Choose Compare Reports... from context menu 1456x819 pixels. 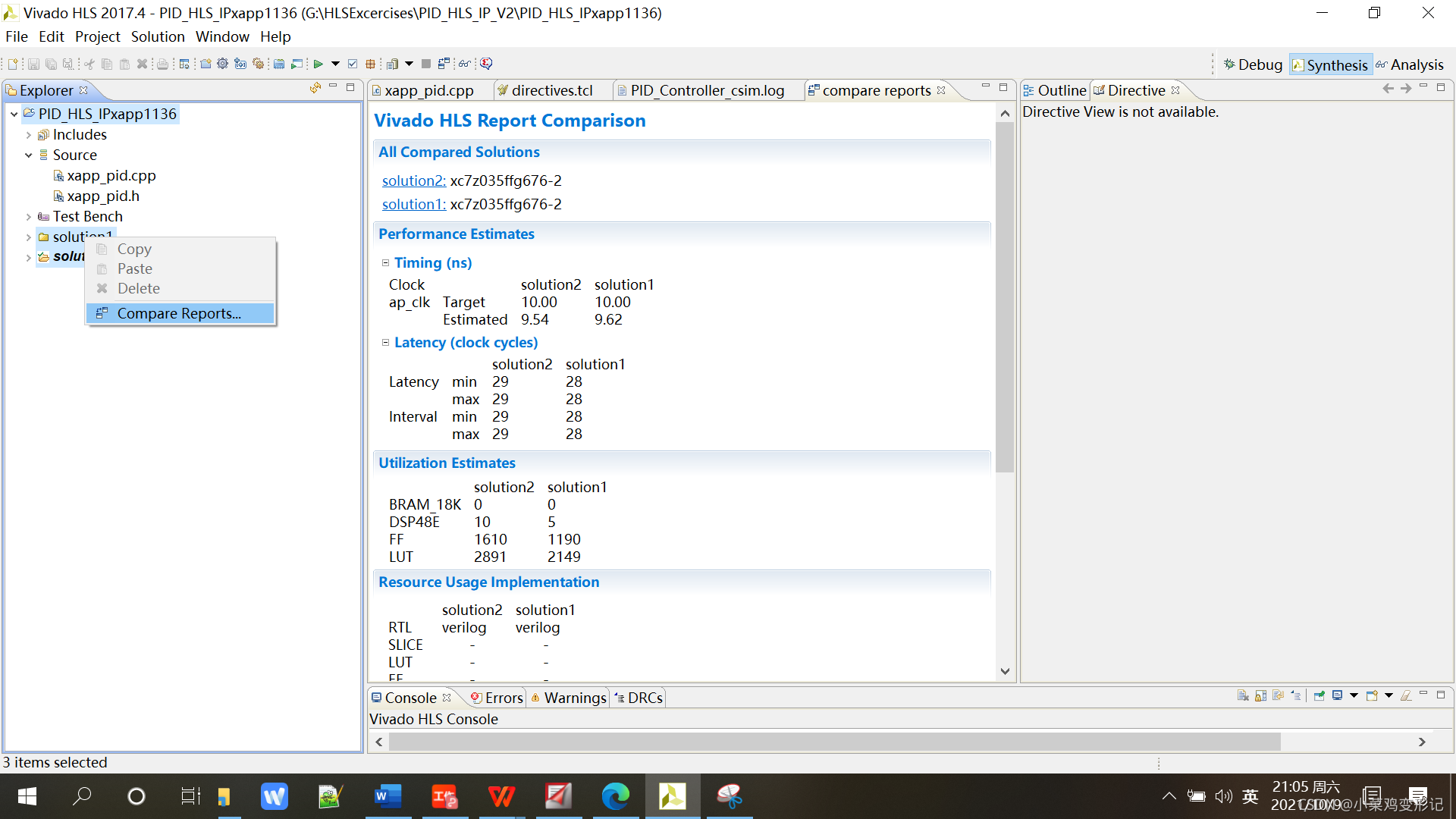(x=179, y=313)
